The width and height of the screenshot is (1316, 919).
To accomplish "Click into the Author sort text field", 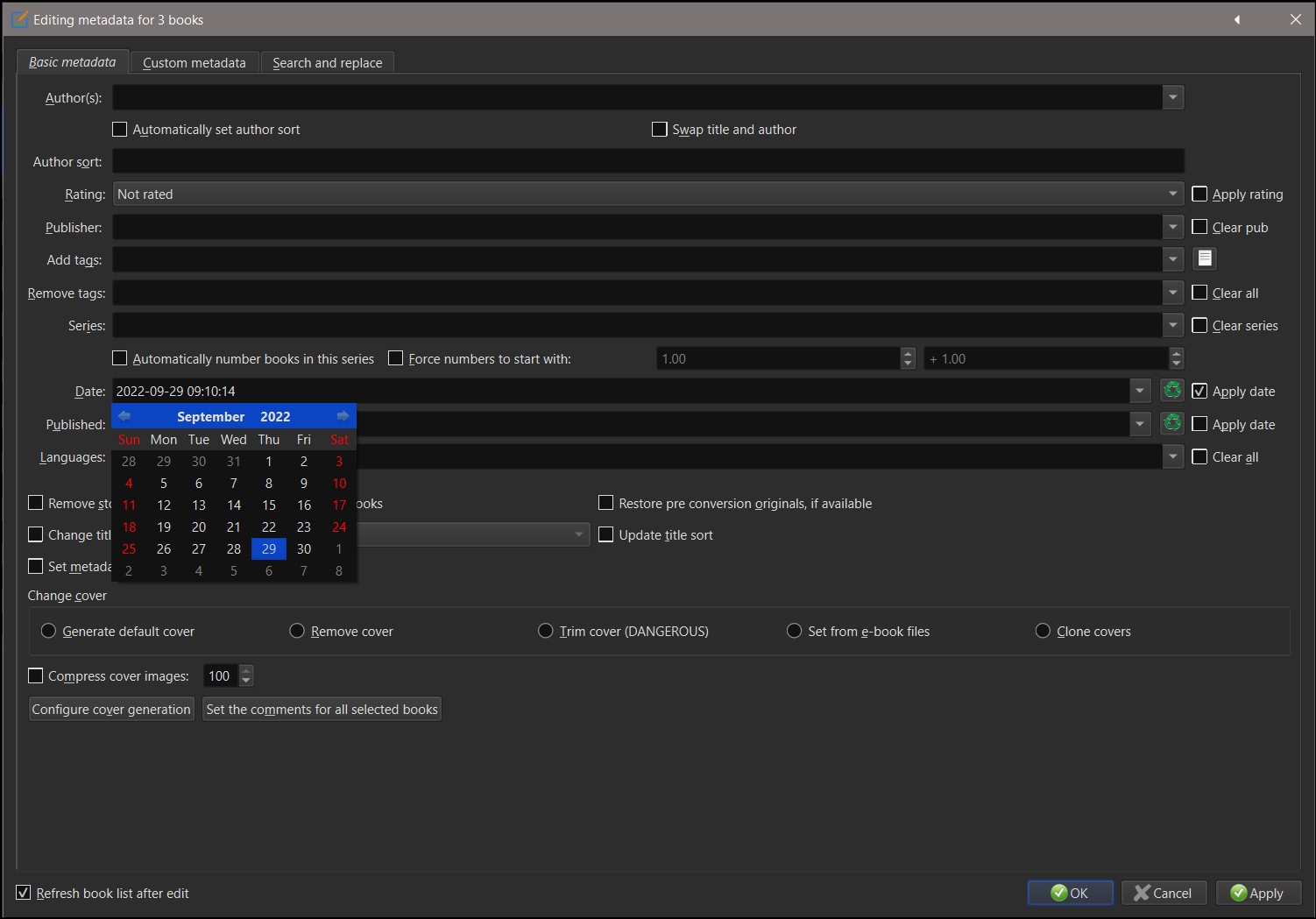I will [648, 162].
